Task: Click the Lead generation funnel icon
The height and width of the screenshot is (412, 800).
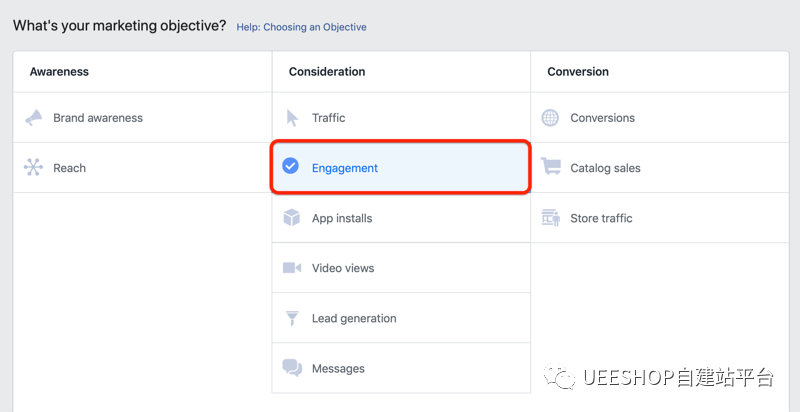Action: click(x=292, y=318)
